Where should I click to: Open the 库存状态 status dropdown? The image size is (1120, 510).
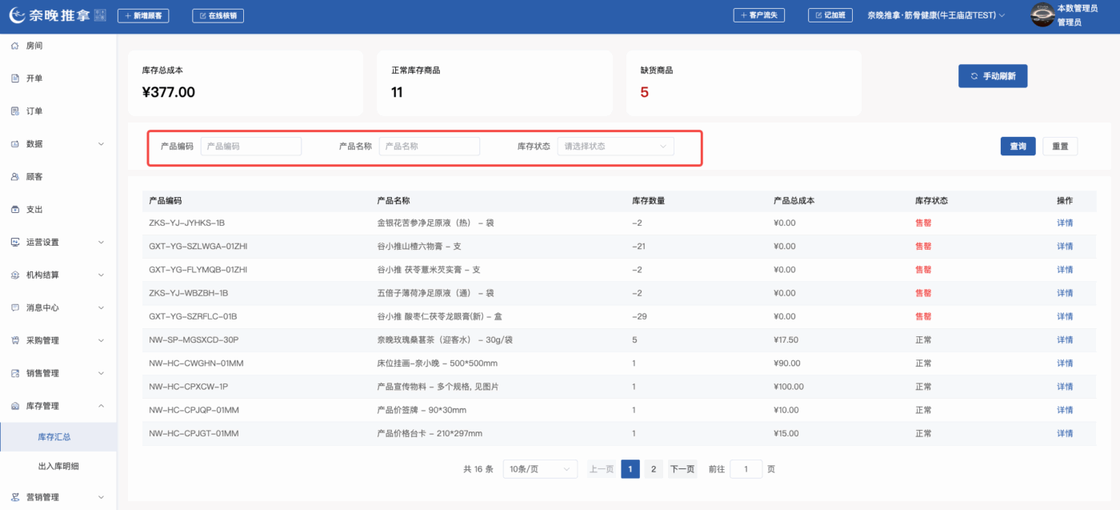(615, 146)
